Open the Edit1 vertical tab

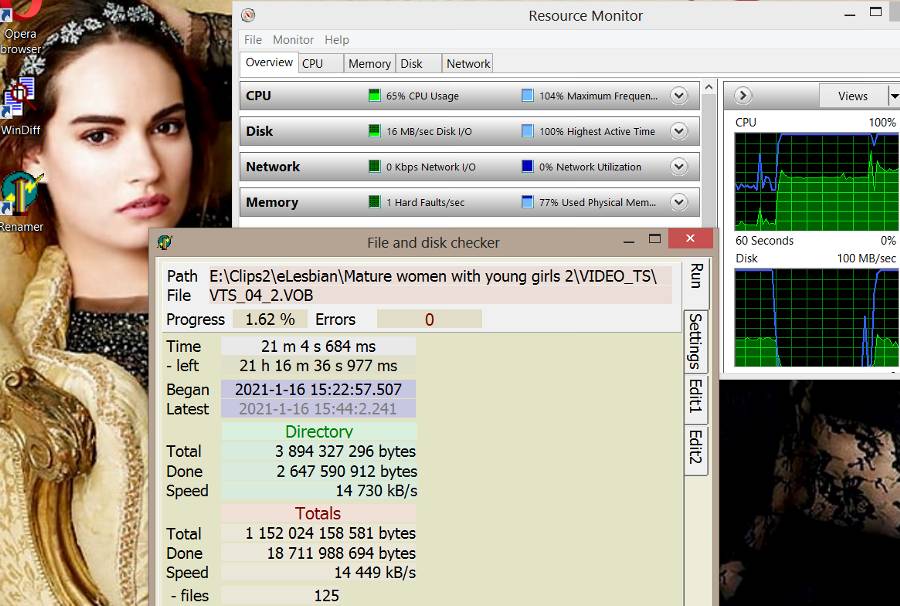(696, 400)
